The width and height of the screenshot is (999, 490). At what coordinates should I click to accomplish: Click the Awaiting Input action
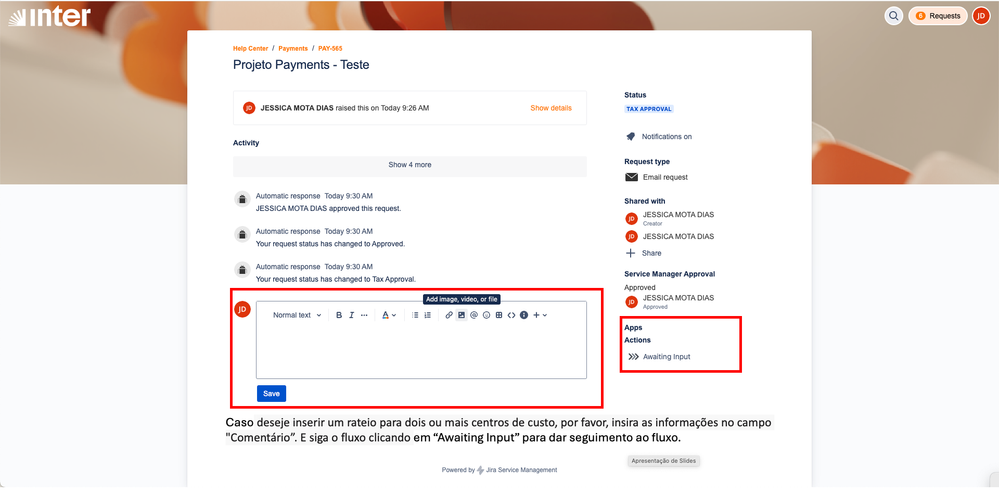pos(659,357)
